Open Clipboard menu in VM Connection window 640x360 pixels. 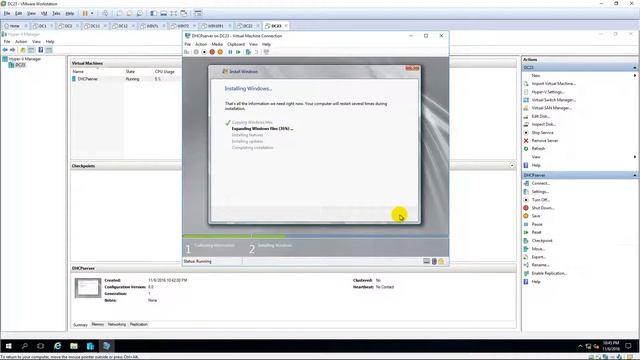pos(236,44)
